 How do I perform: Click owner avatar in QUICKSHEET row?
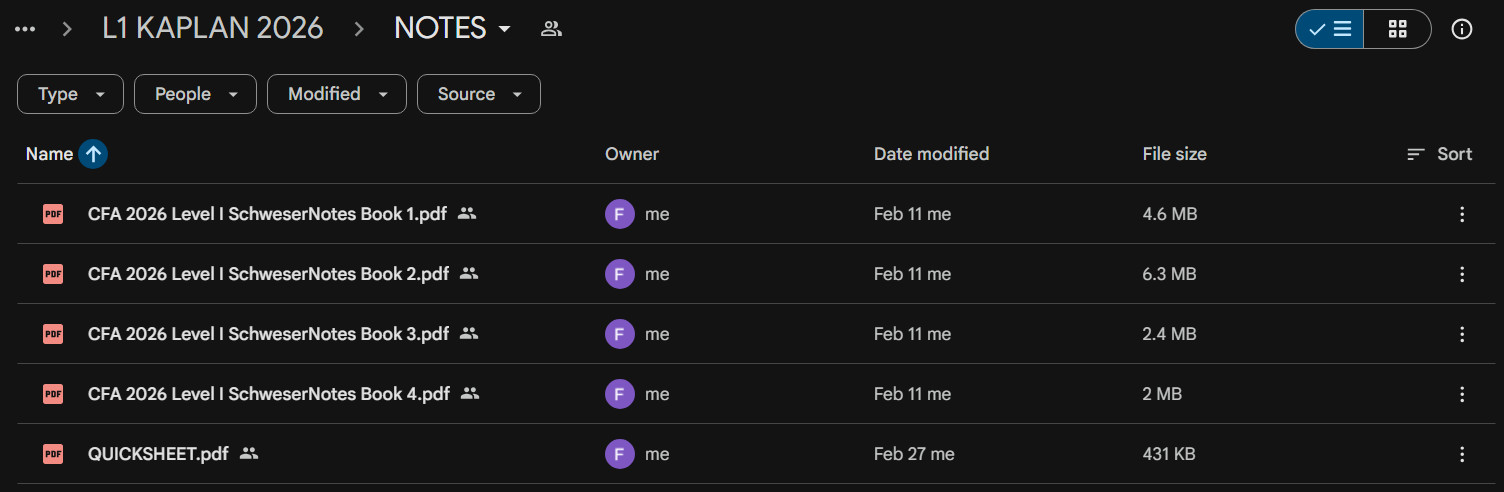pyautogui.click(x=620, y=454)
